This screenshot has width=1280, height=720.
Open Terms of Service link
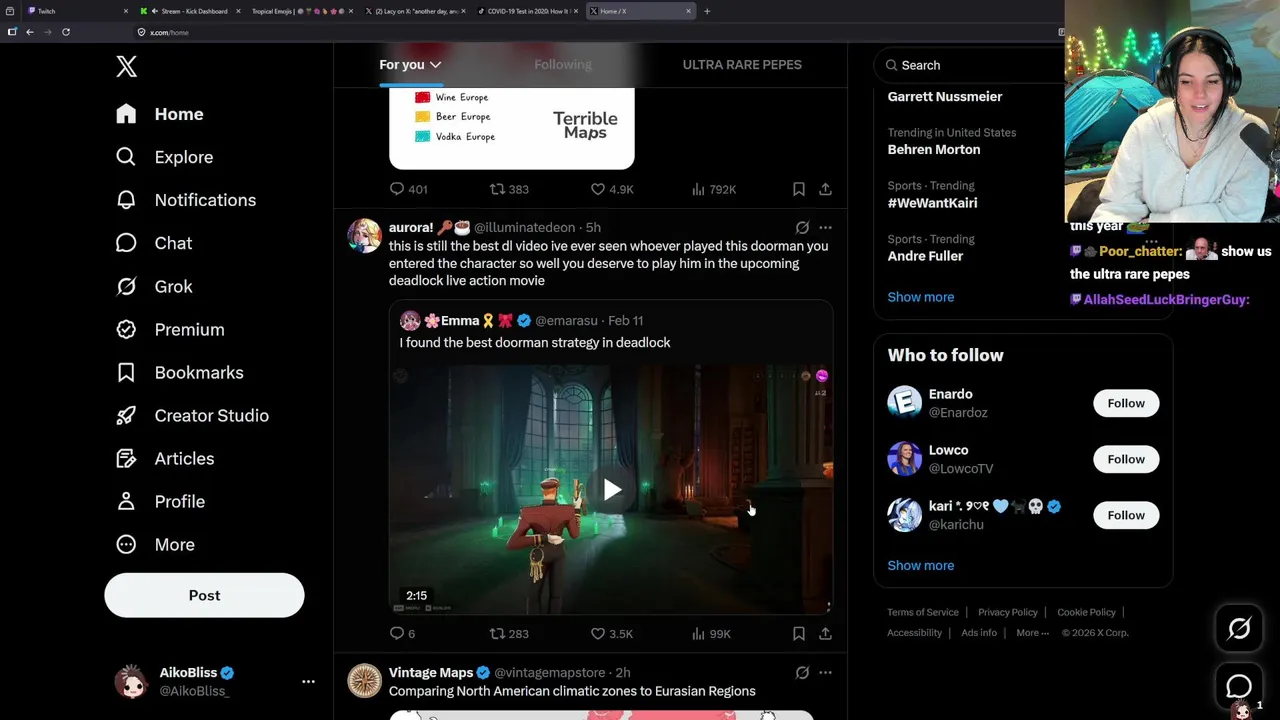click(x=923, y=612)
